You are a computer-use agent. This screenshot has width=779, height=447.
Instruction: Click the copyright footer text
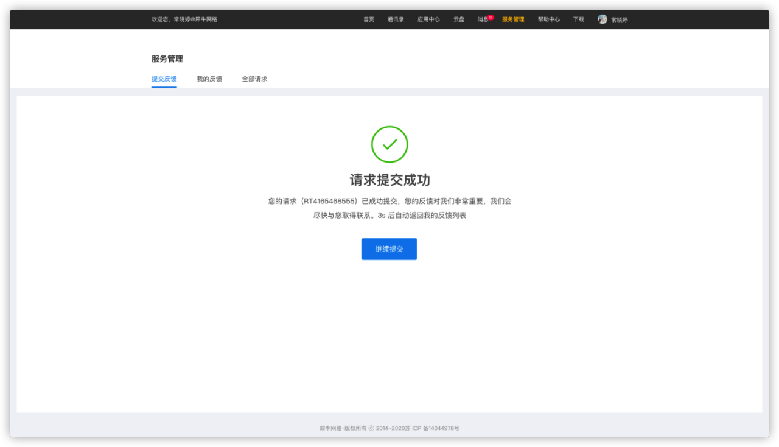coord(389,428)
